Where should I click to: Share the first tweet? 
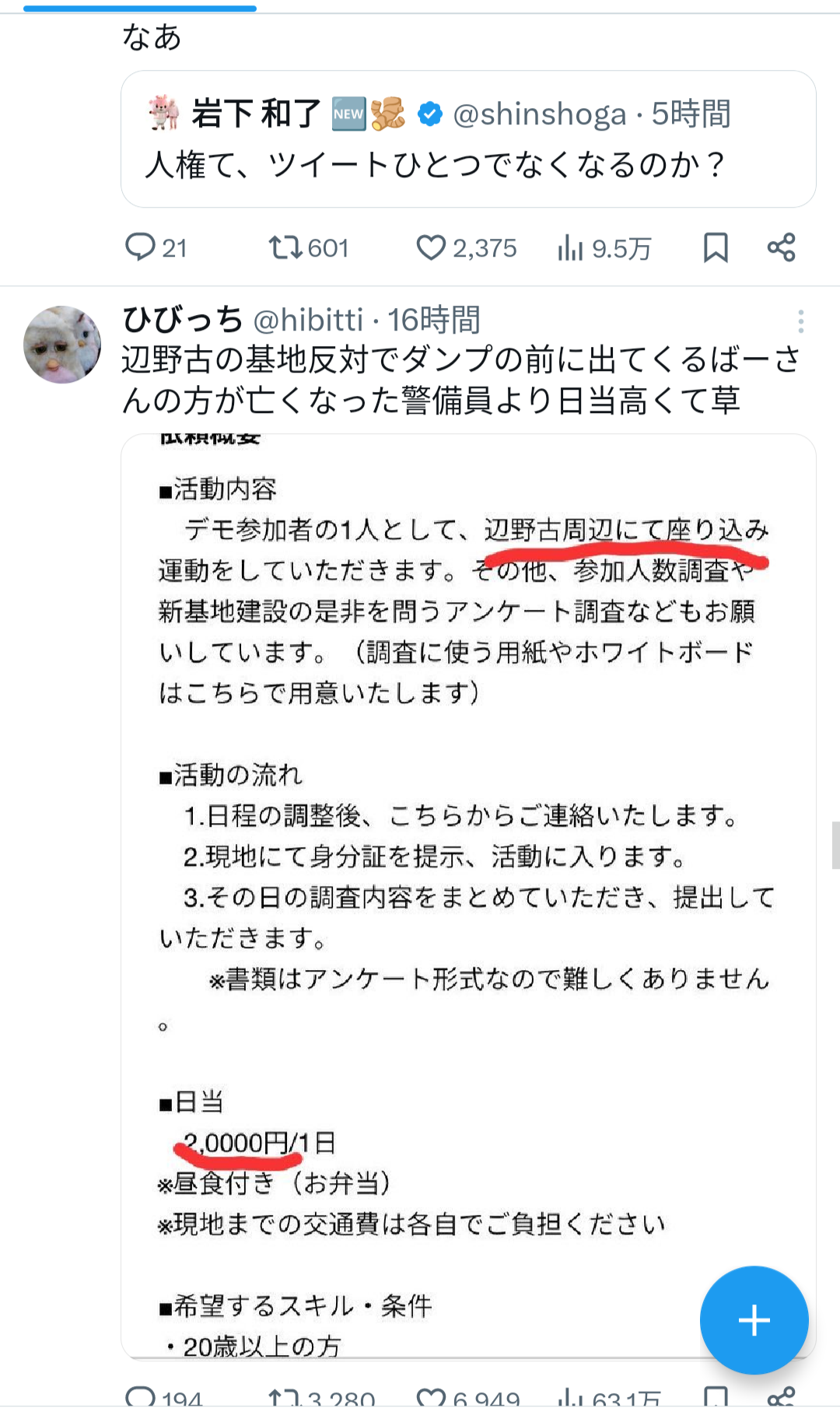coord(781,247)
